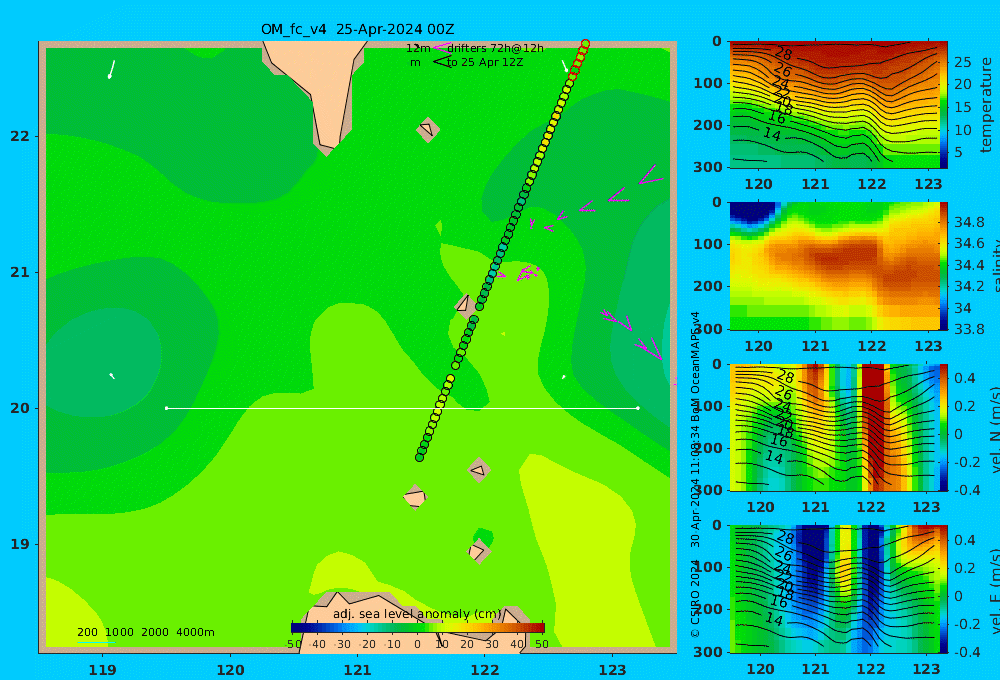
Task: Click the red circle at the track's top
Action: (585, 44)
